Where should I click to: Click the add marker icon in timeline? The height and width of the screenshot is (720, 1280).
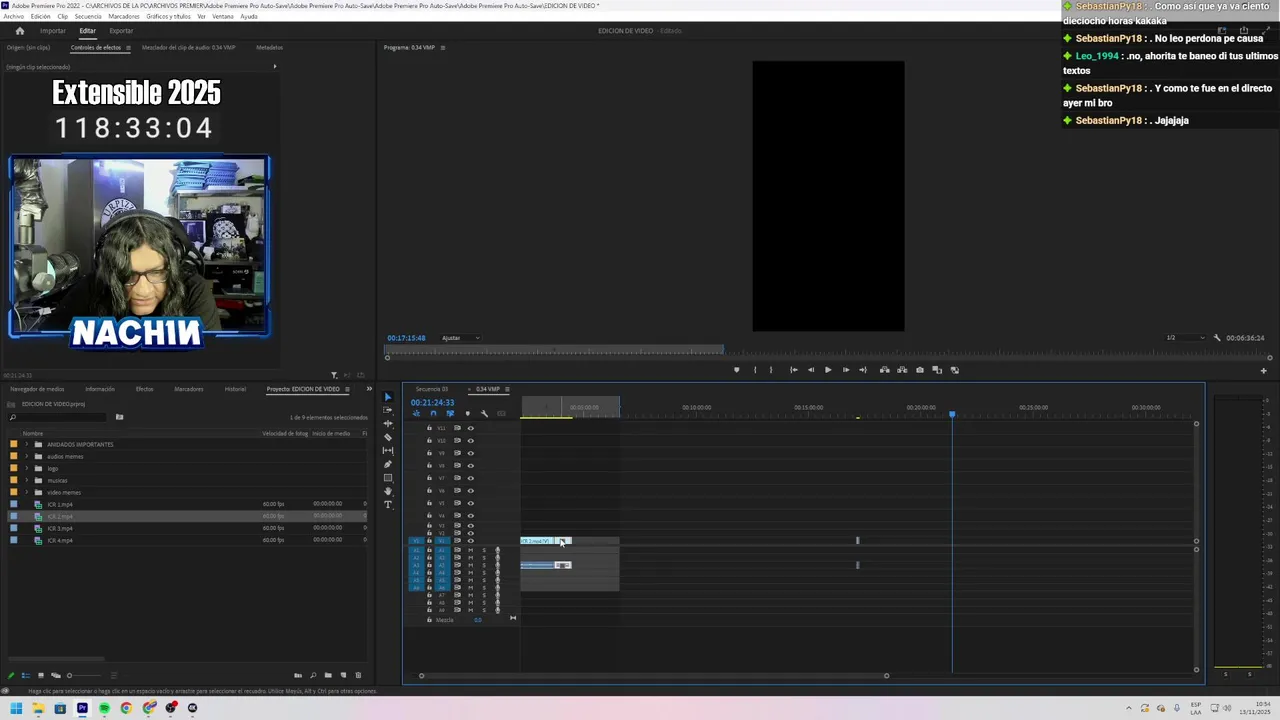(468, 414)
